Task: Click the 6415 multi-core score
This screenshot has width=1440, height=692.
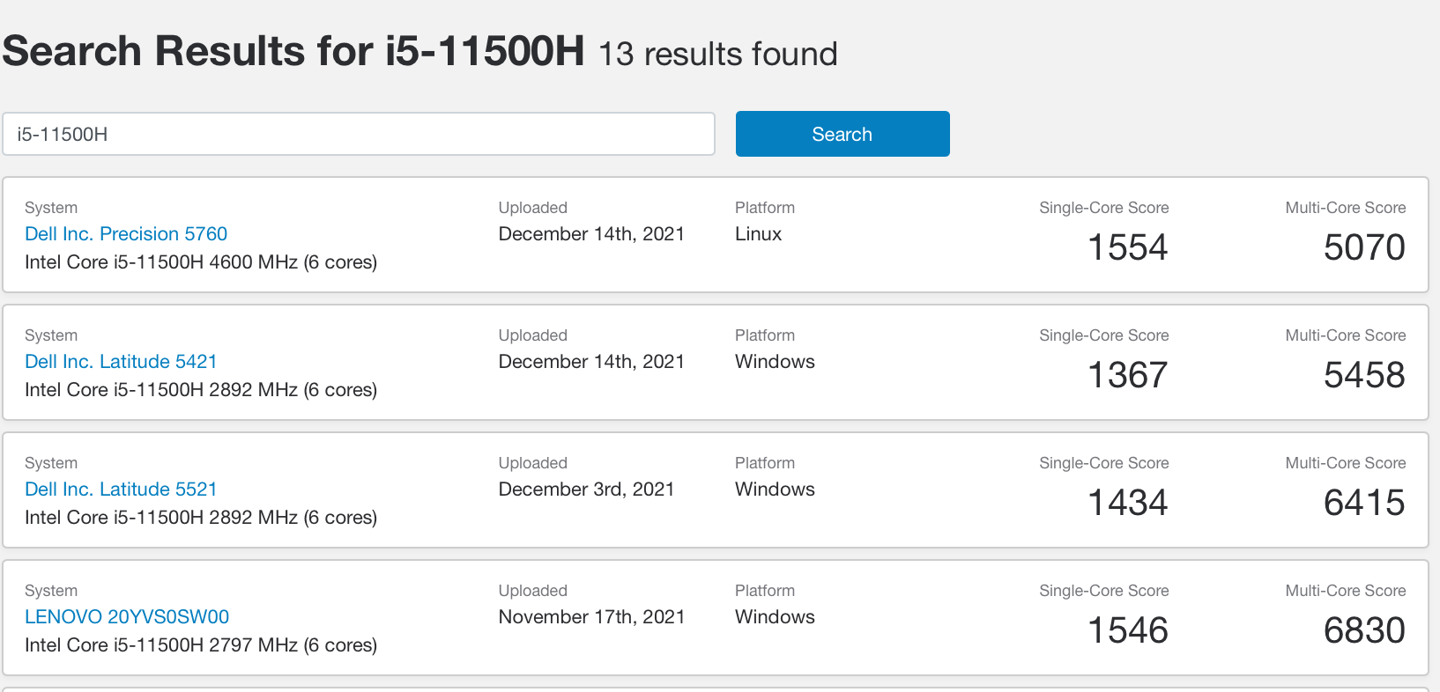Action: 1364,503
